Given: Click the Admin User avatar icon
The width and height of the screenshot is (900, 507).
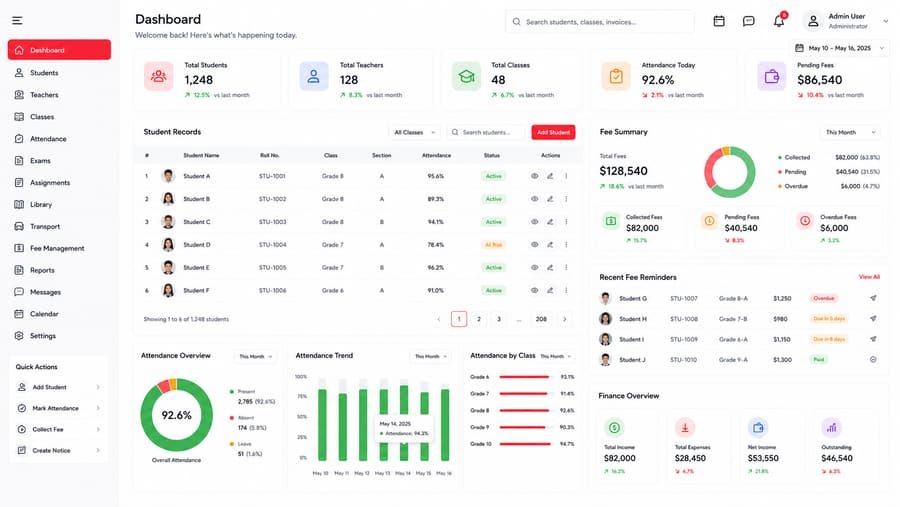Looking at the screenshot, I should (x=813, y=21).
